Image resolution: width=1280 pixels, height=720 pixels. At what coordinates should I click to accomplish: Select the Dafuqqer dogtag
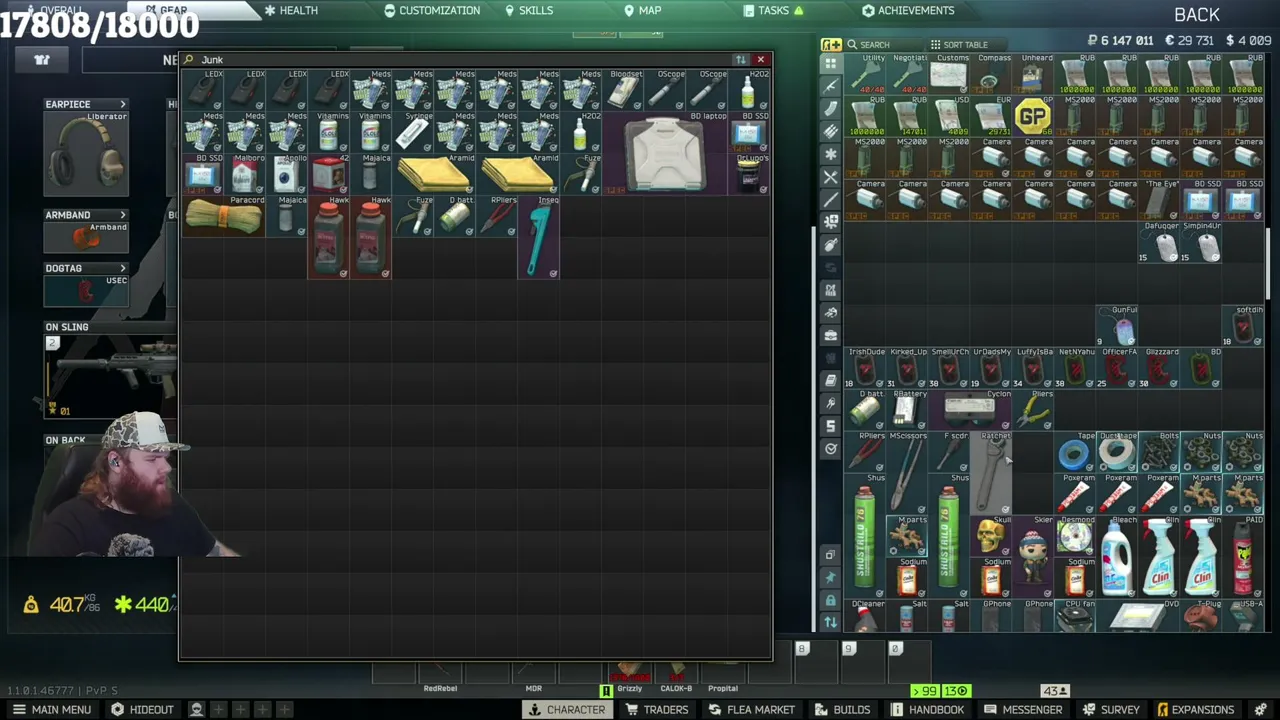[x=1158, y=243]
